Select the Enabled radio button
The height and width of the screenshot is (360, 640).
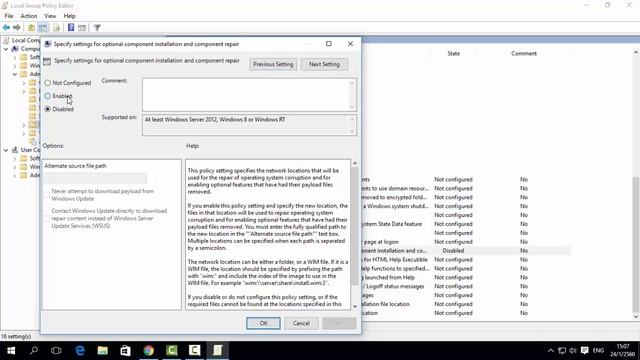pyautogui.click(x=48, y=96)
